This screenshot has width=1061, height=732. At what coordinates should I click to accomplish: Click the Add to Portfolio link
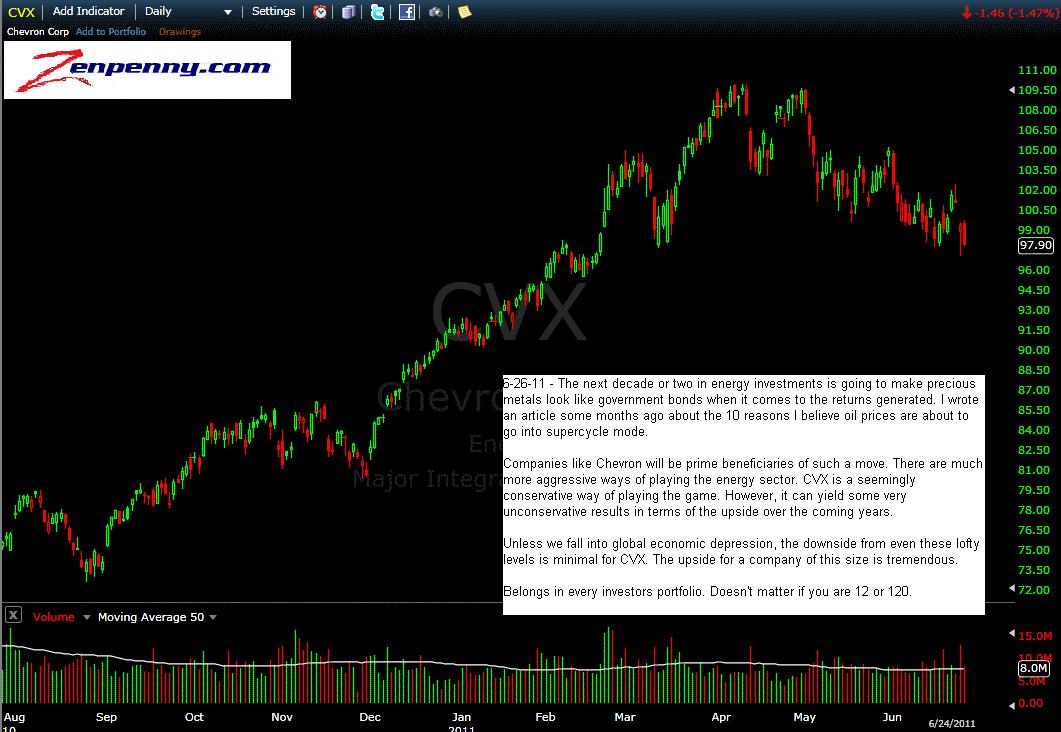pyautogui.click(x=111, y=32)
